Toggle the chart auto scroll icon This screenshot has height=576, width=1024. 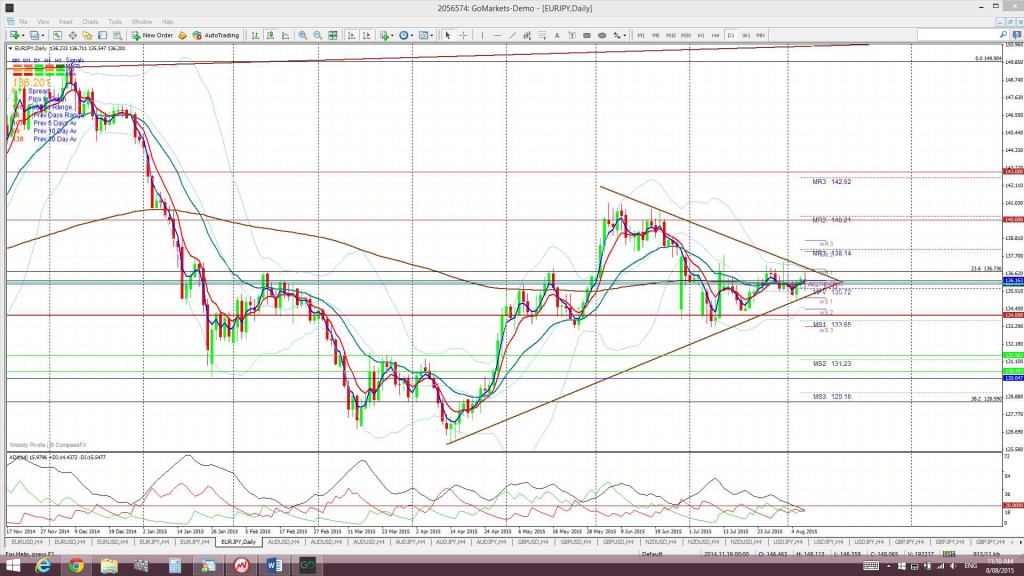coord(351,35)
